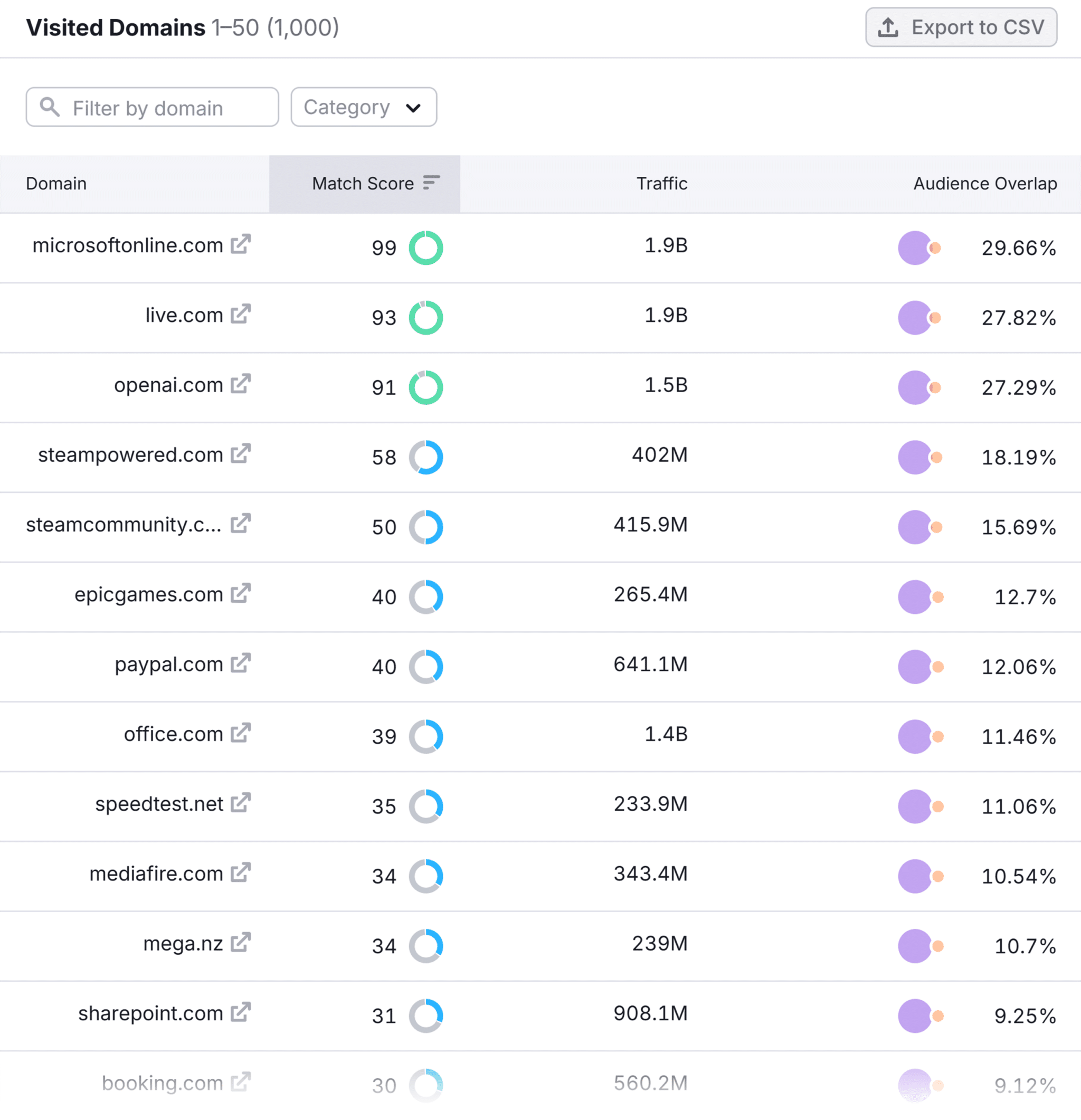This screenshot has height=1120, width=1081.
Task: Click match score ring for sharepoint.com
Action: [425, 1015]
